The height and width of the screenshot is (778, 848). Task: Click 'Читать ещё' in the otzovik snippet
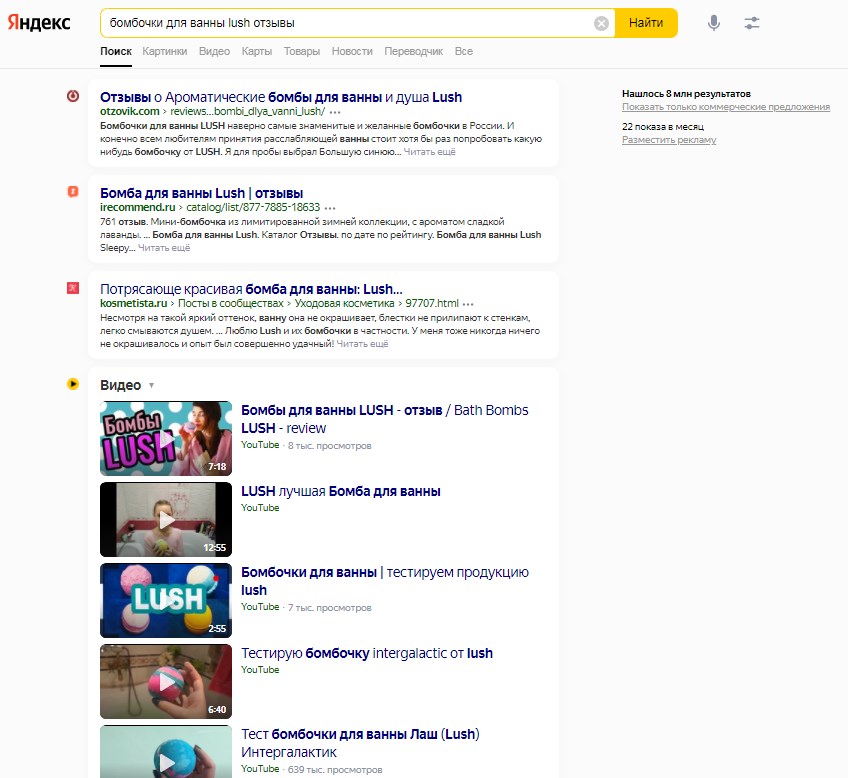(429, 152)
